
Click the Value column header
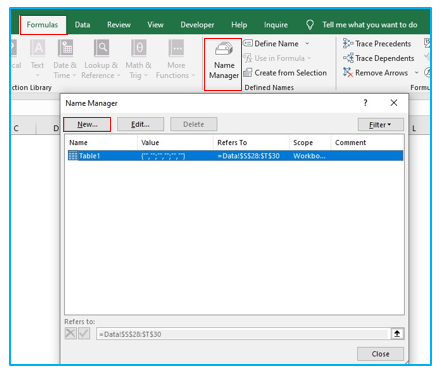[x=175, y=143]
